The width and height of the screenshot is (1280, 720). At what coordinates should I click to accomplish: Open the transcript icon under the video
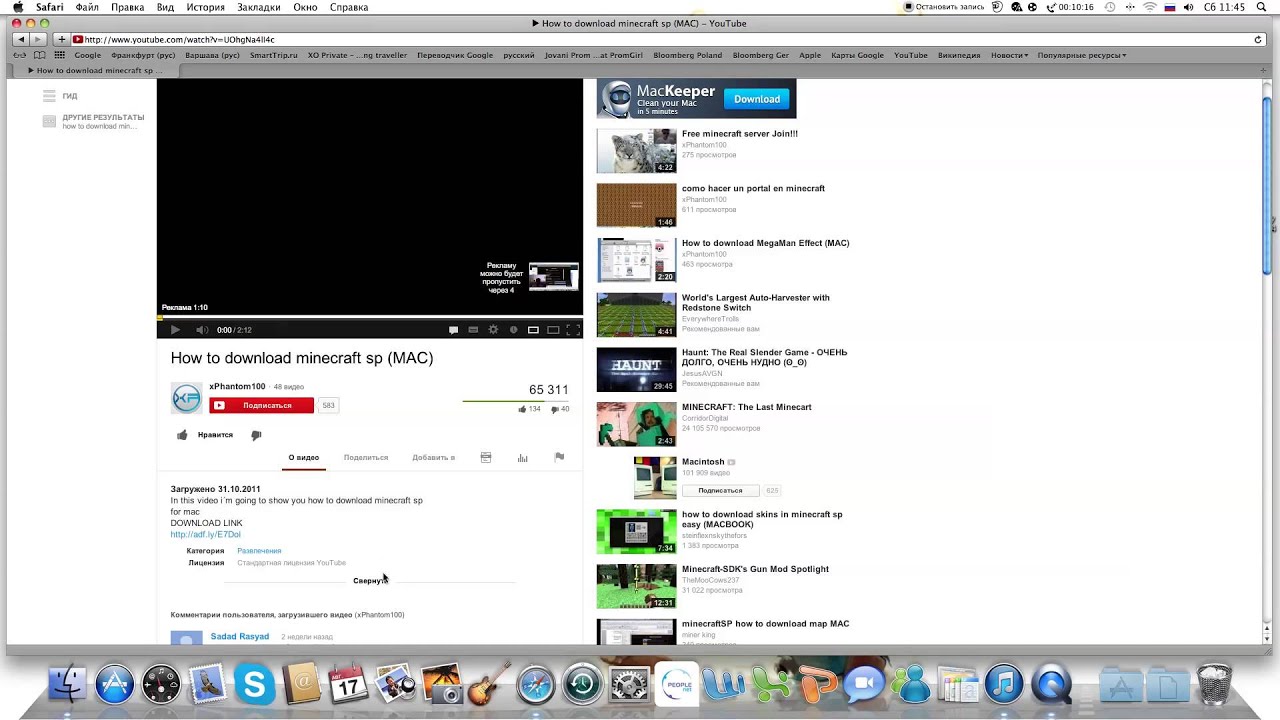click(486, 458)
